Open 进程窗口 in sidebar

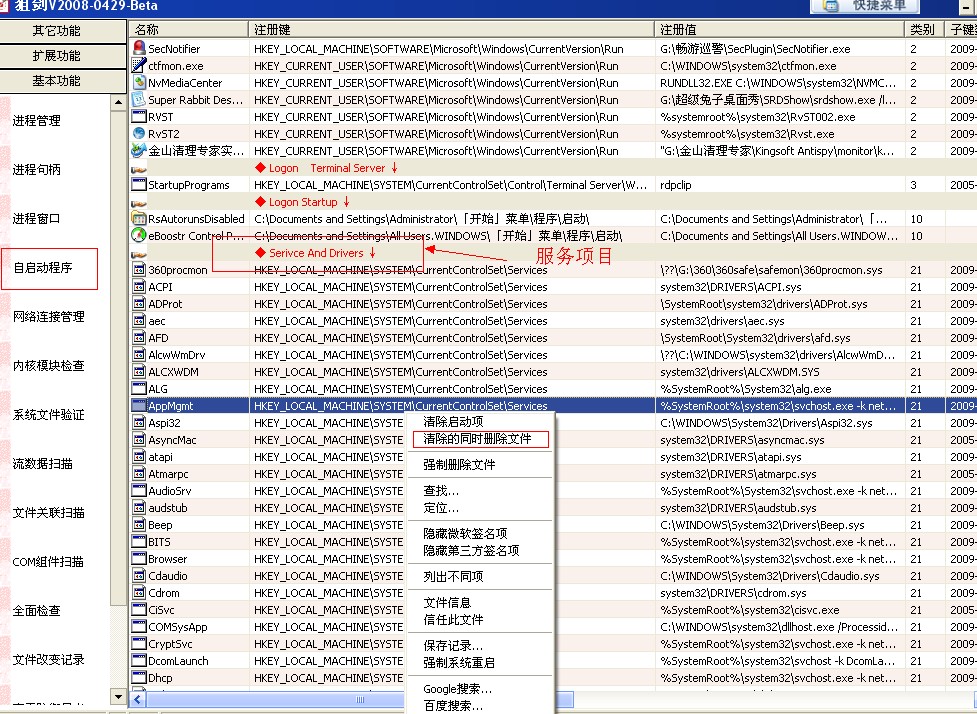pyautogui.click(x=36, y=219)
